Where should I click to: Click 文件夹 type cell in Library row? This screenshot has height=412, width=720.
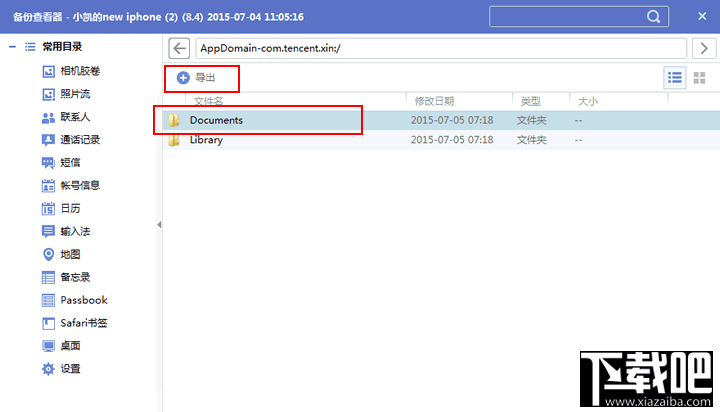point(532,140)
